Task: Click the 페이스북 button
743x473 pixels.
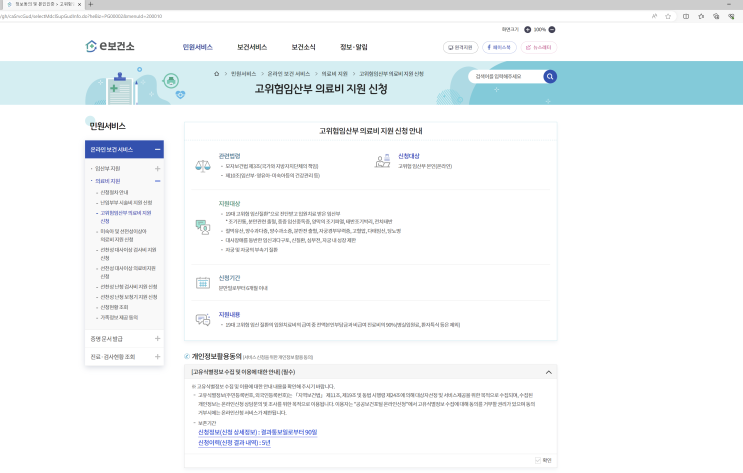Action: [x=499, y=47]
